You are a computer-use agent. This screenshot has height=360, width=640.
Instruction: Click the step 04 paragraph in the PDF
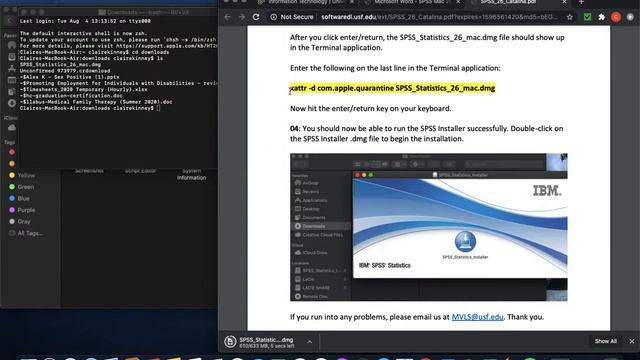pos(427,133)
